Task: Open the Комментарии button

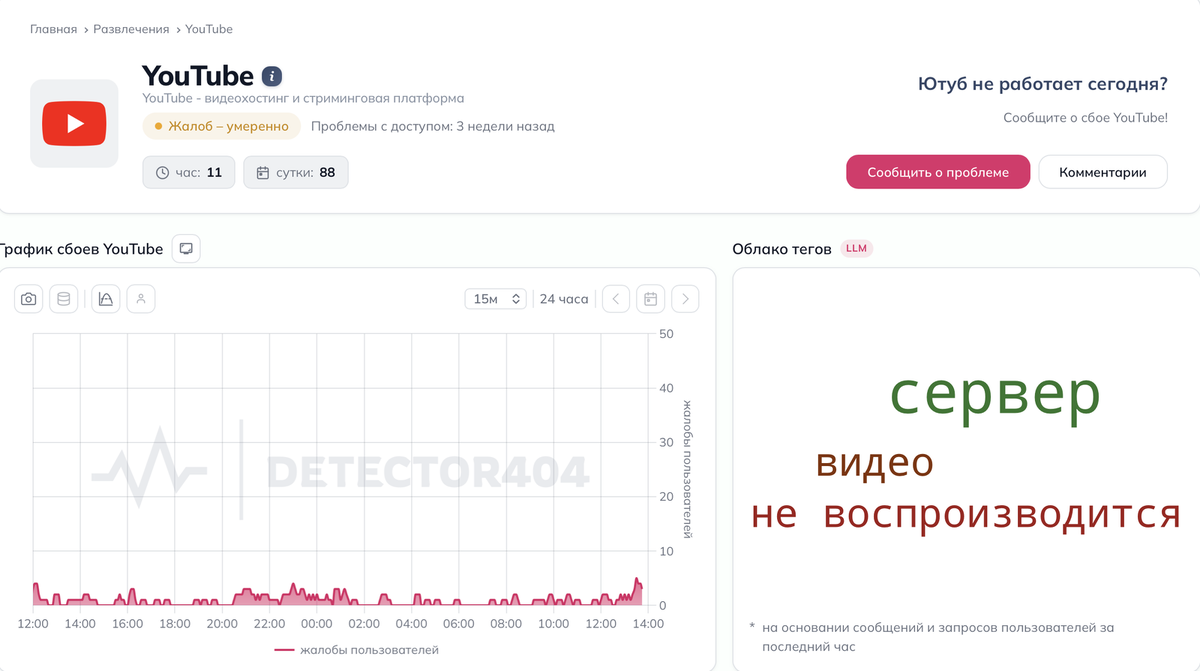Action: click(1103, 172)
